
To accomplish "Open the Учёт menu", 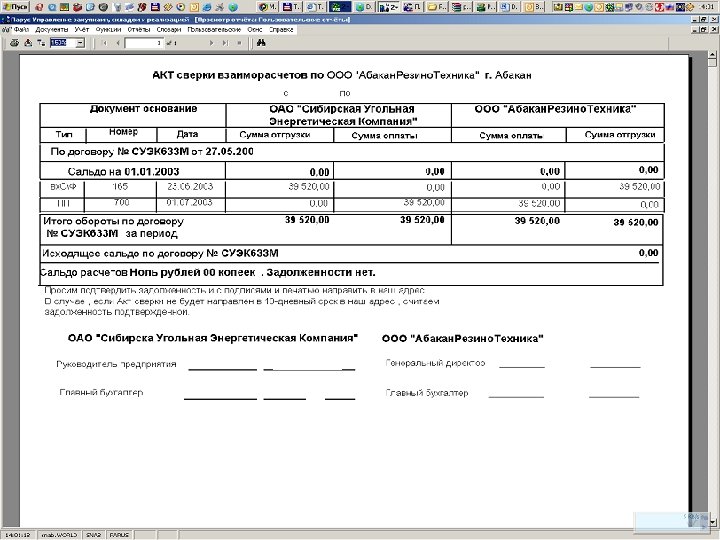I will click(82, 29).
